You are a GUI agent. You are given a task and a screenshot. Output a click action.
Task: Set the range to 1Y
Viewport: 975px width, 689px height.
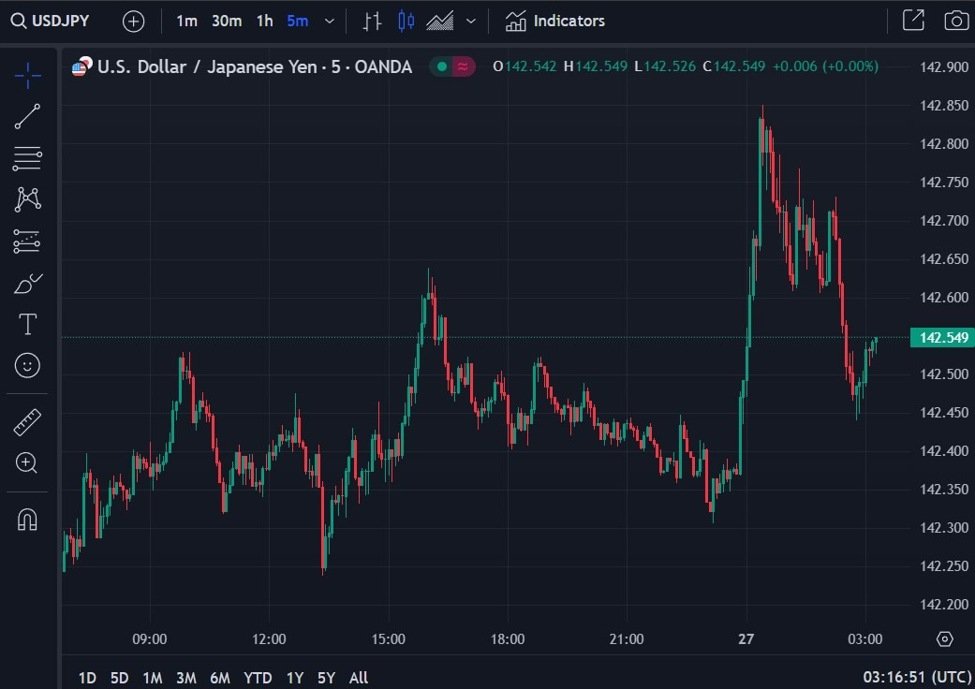tap(295, 678)
